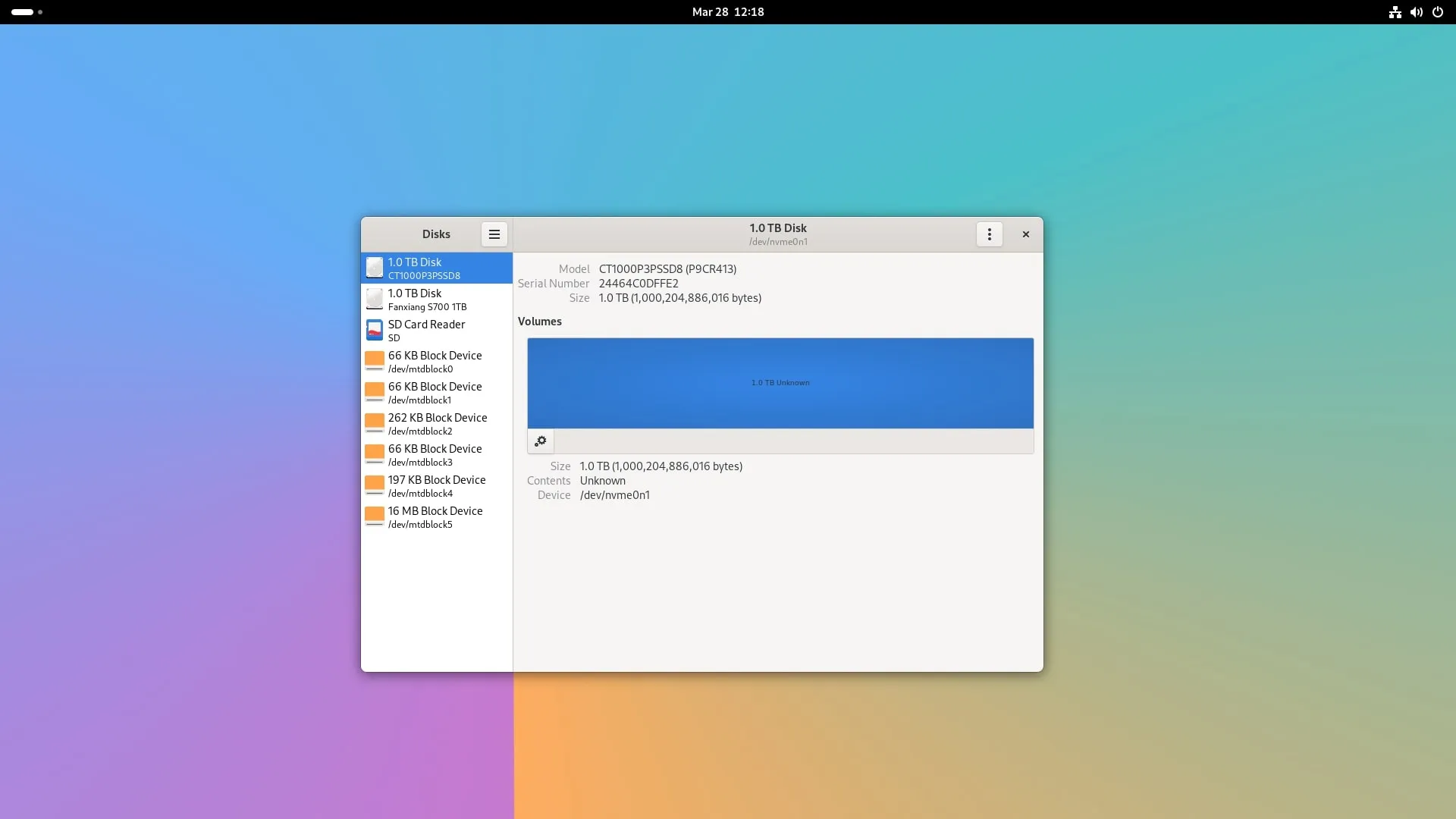Click the volume options gear icon
This screenshot has width=1456, height=819.
pos(541,441)
